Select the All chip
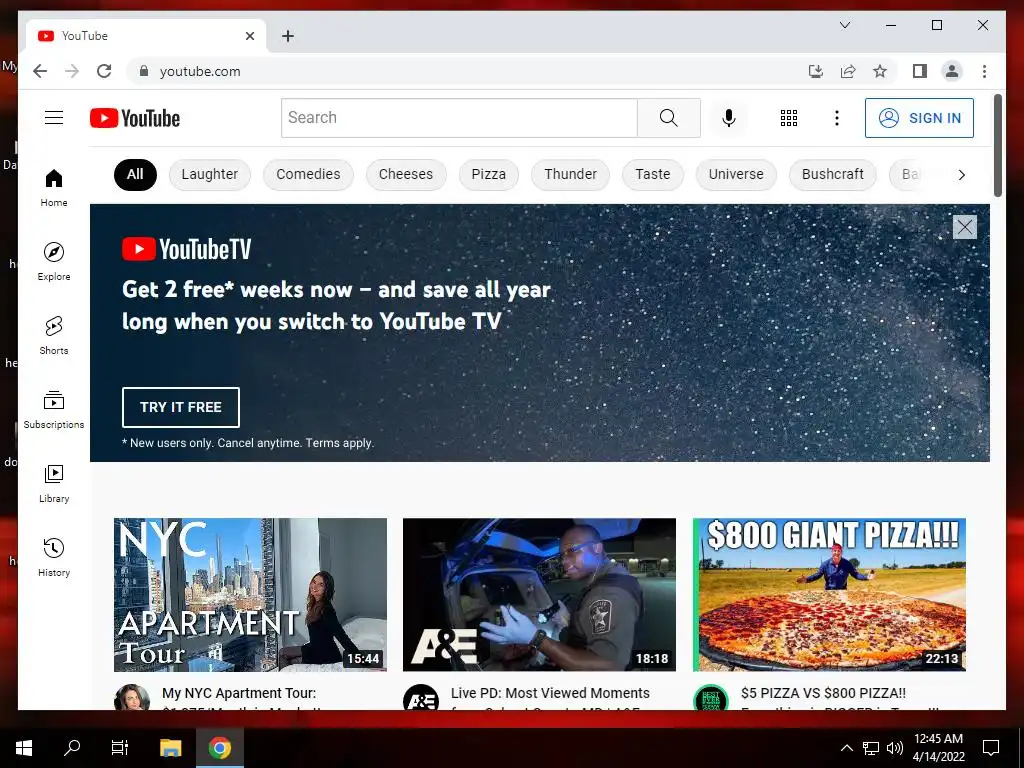This screenshot has width=1024, height=768. pos(135,174)
